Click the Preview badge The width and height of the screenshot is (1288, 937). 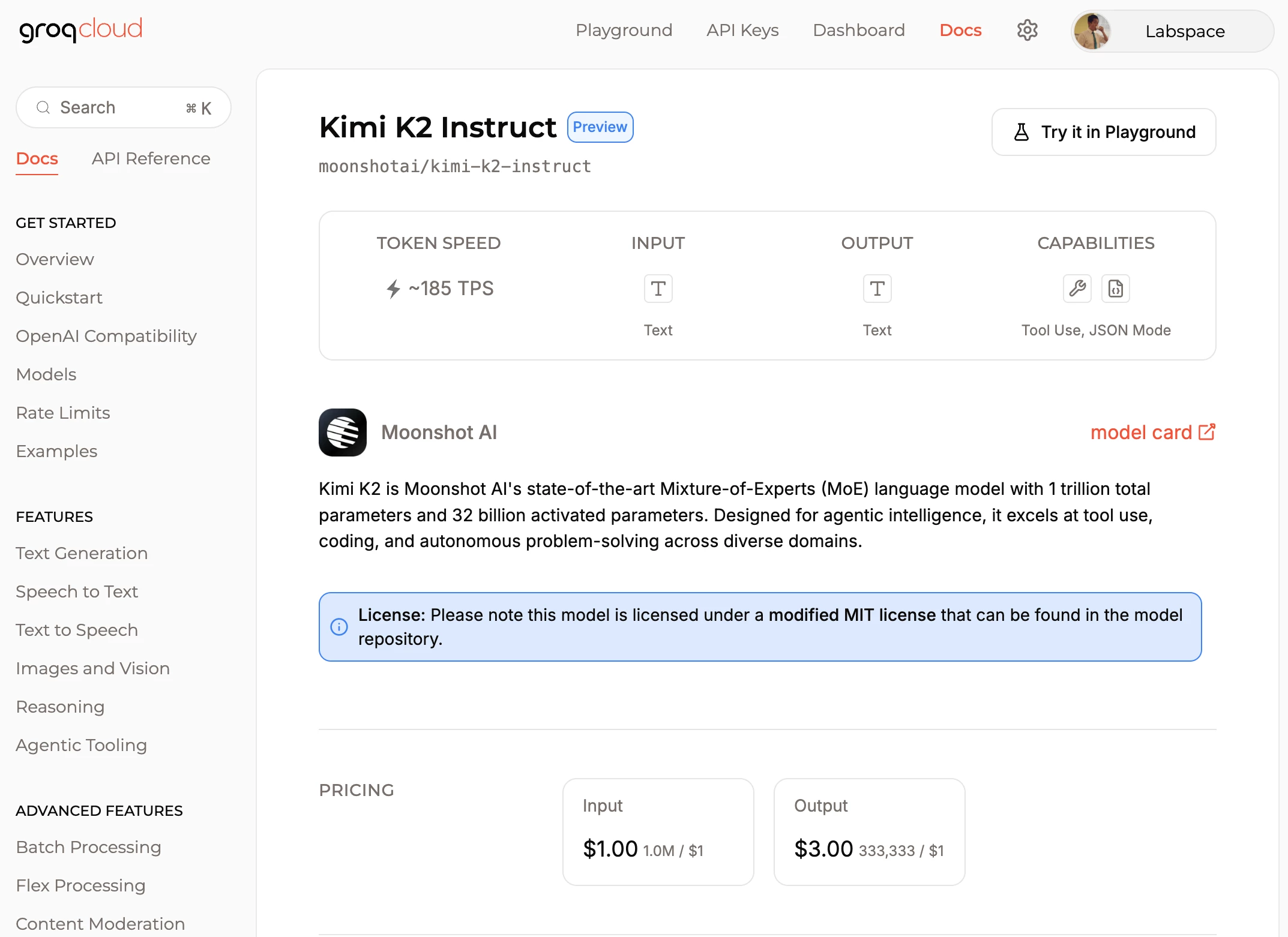pyautogui.click(x=600, y=127)
